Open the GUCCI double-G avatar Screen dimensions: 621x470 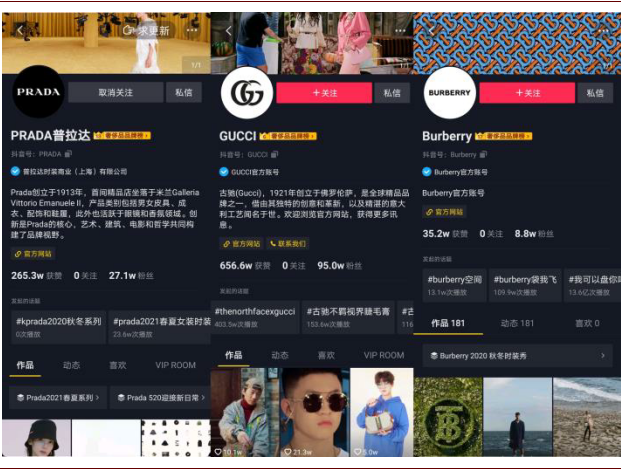[x=247, y=93]
